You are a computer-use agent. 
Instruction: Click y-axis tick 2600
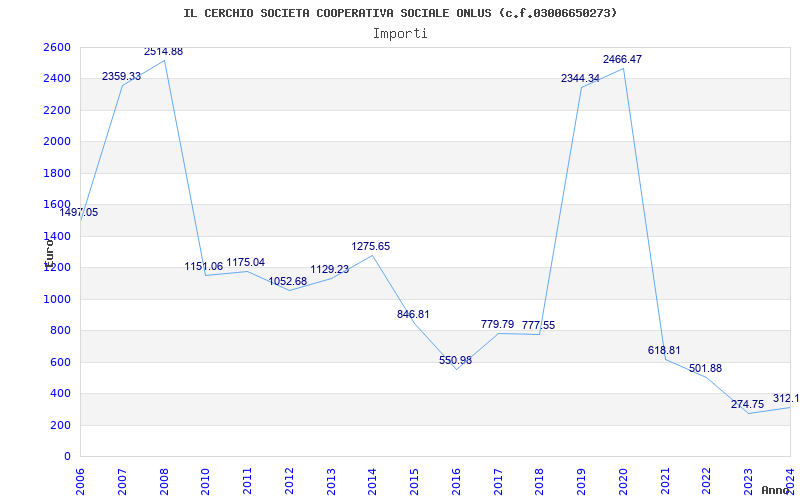(x=55, y=47)
